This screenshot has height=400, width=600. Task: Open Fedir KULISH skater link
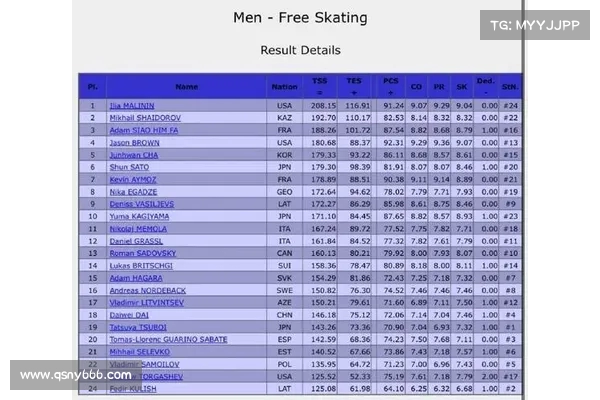click(133, 389)
